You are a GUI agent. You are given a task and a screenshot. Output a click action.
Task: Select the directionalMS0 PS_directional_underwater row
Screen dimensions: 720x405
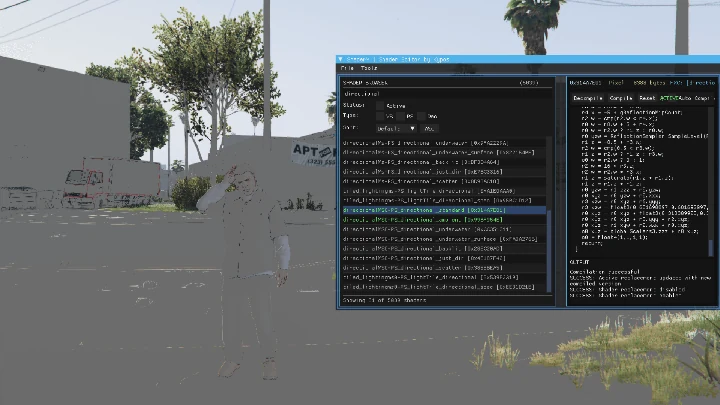coord(444,229)
